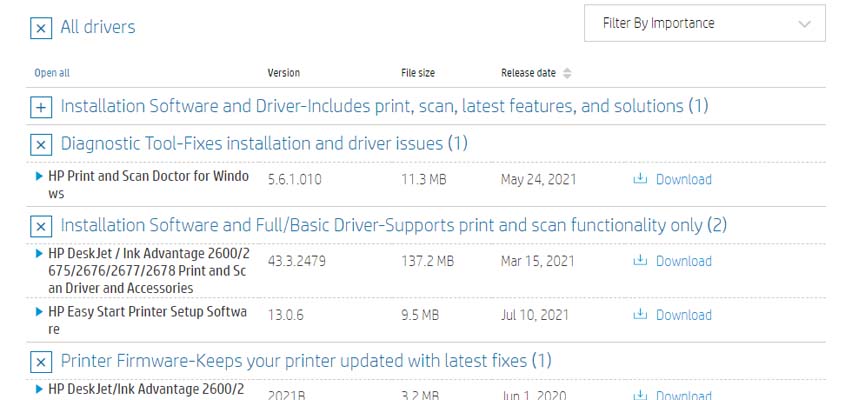Open the Filter By Importance dropdown

tap(705, 23)
